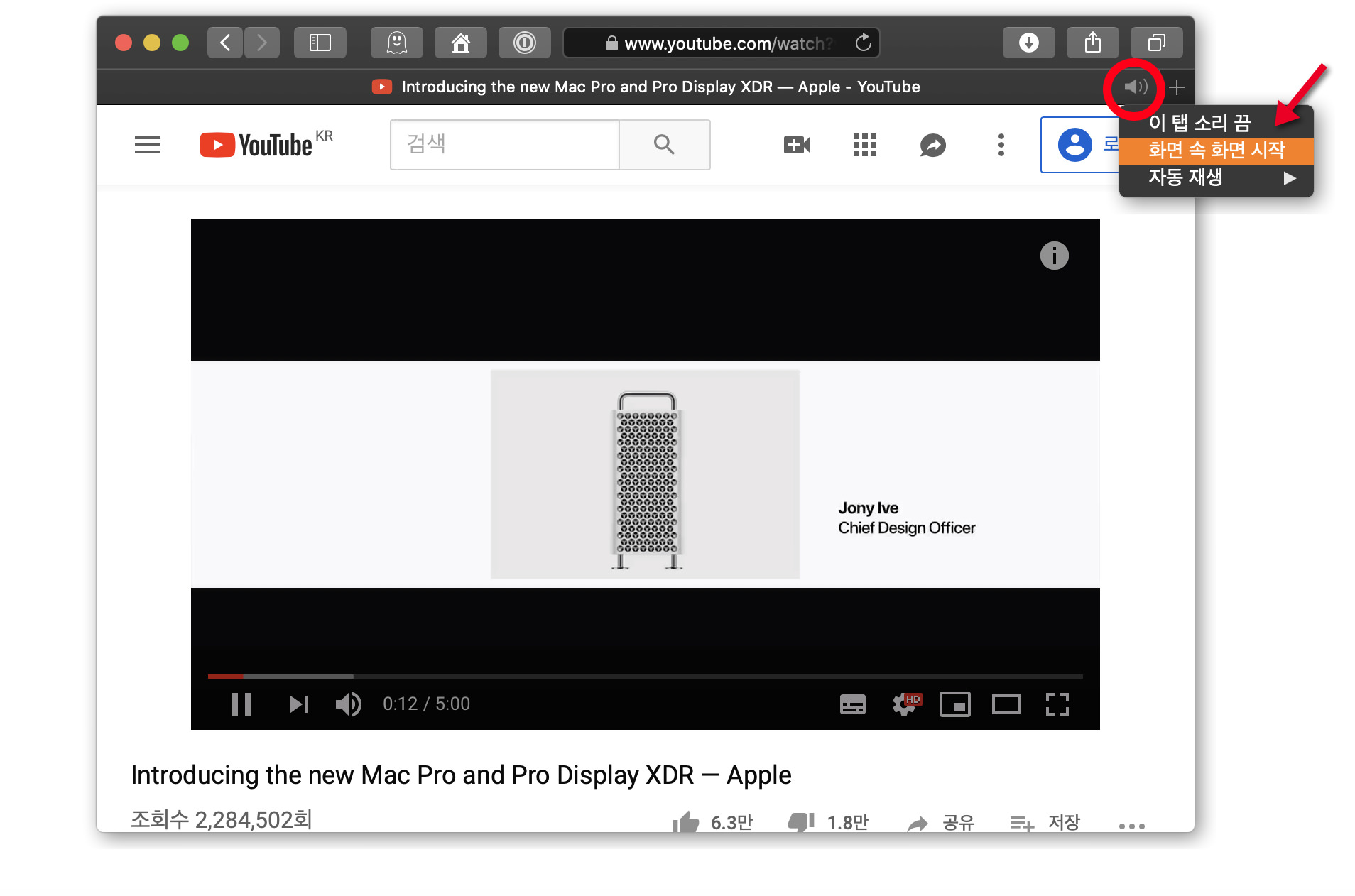Focus the YouTube 검색 search box
Image resolution: width=1355 pixels, height=896 pixels.
click(x=505, y=145)
